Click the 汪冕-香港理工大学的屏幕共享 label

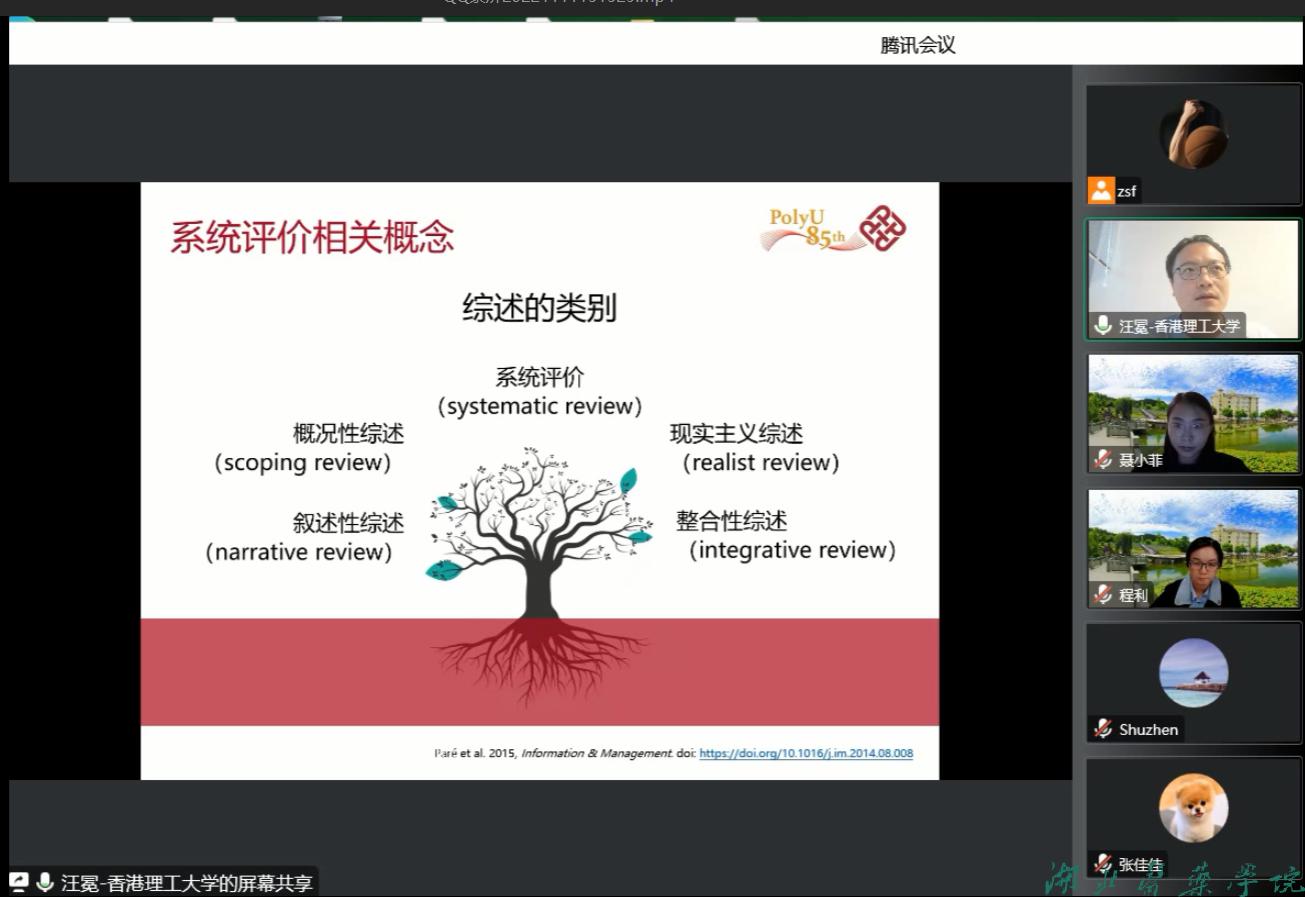[x=187, y=883]
